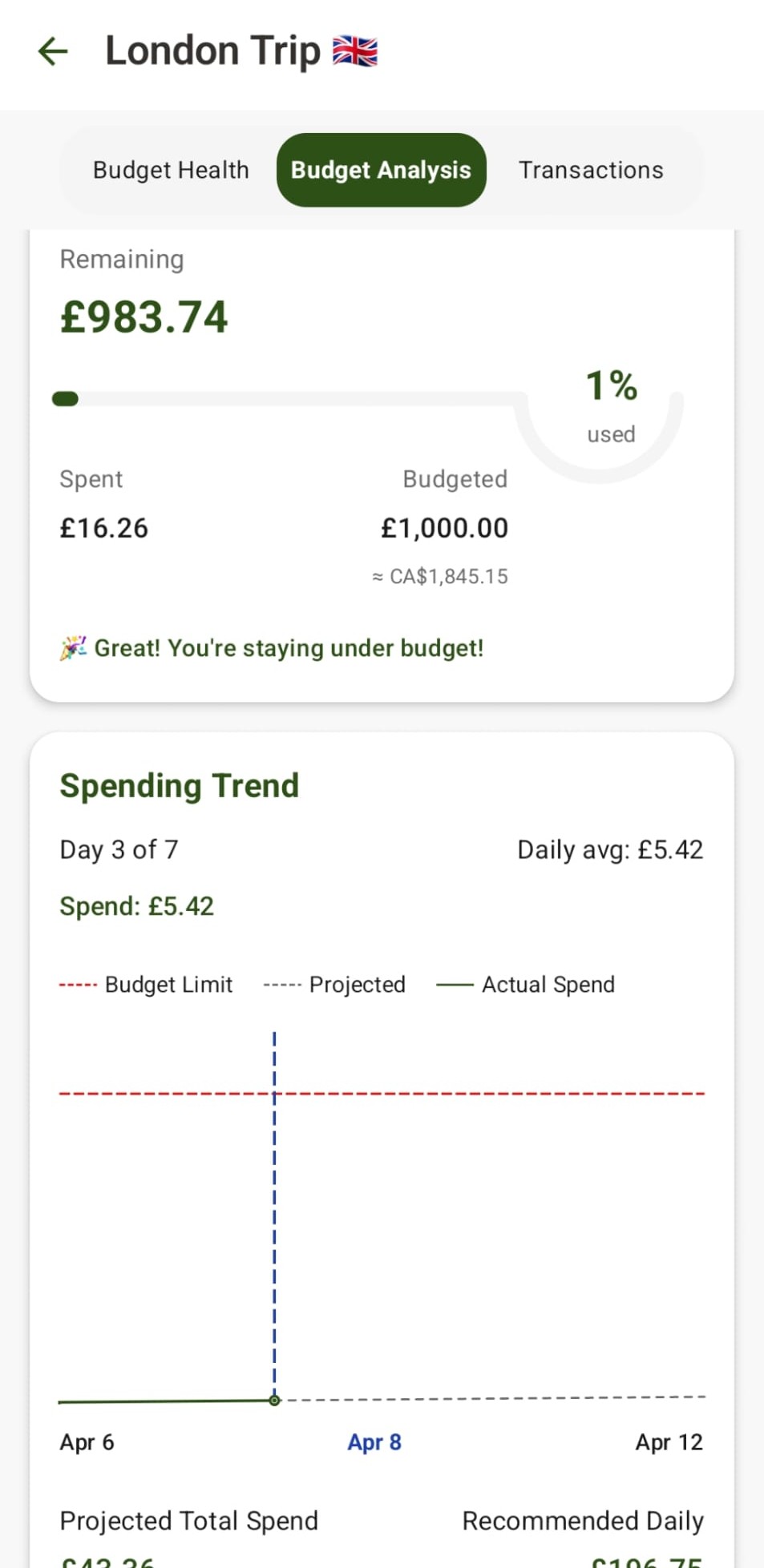Tap the budget progress bar
Screen dimensions: 764x1568
pyautogui.click(x=289, y=399)
